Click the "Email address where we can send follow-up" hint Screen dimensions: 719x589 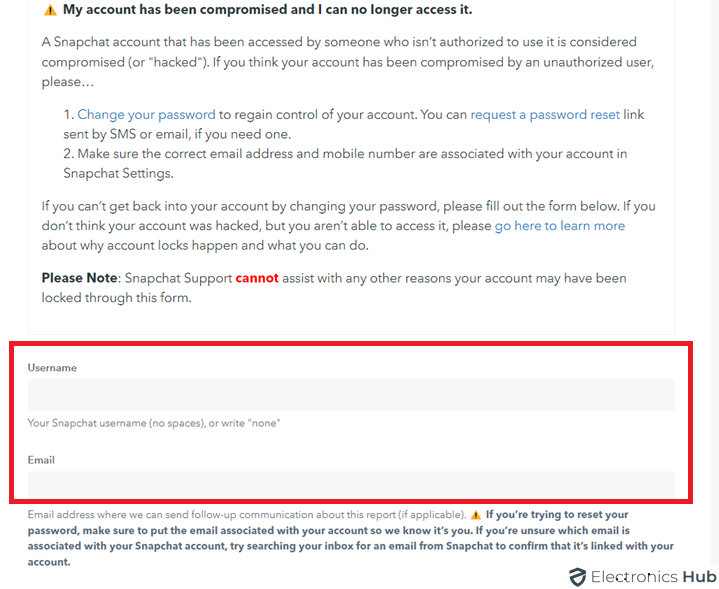point(246,515)
